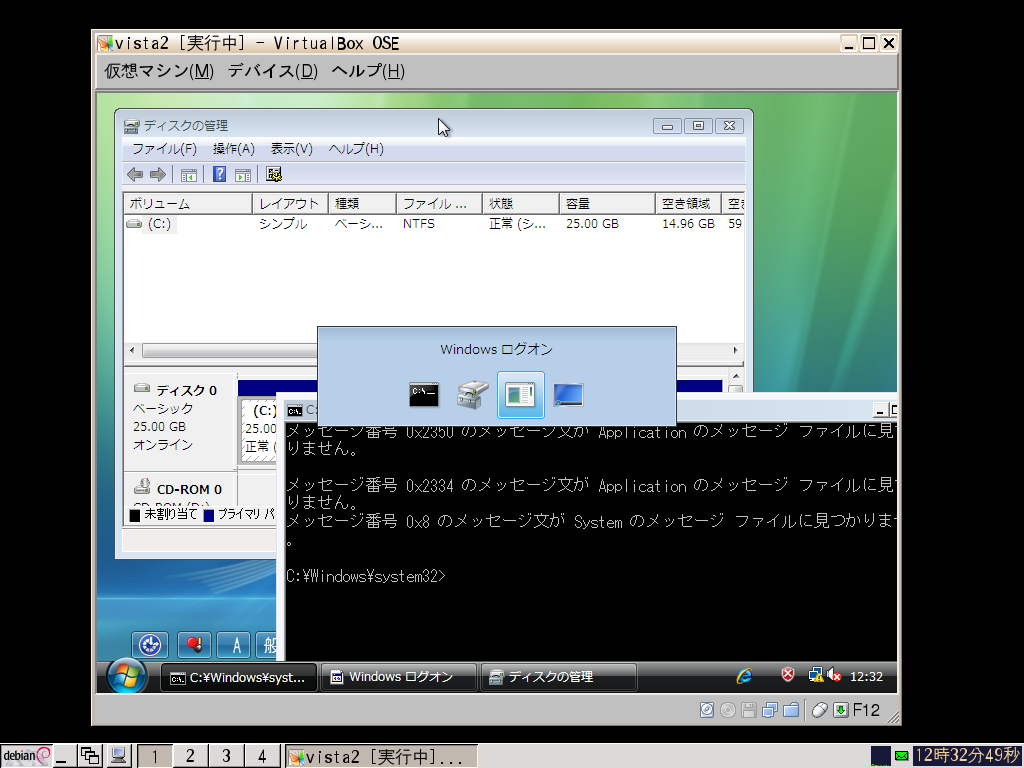The image size is (1024, 768).
Task: Click the mail envelope icon on Debian panel
Action: [901, 756]
